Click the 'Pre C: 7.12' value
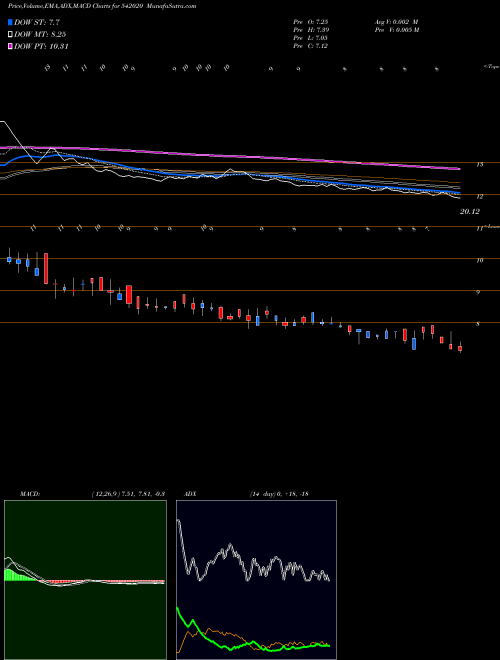The image size is (500, 660). (311, 46)
